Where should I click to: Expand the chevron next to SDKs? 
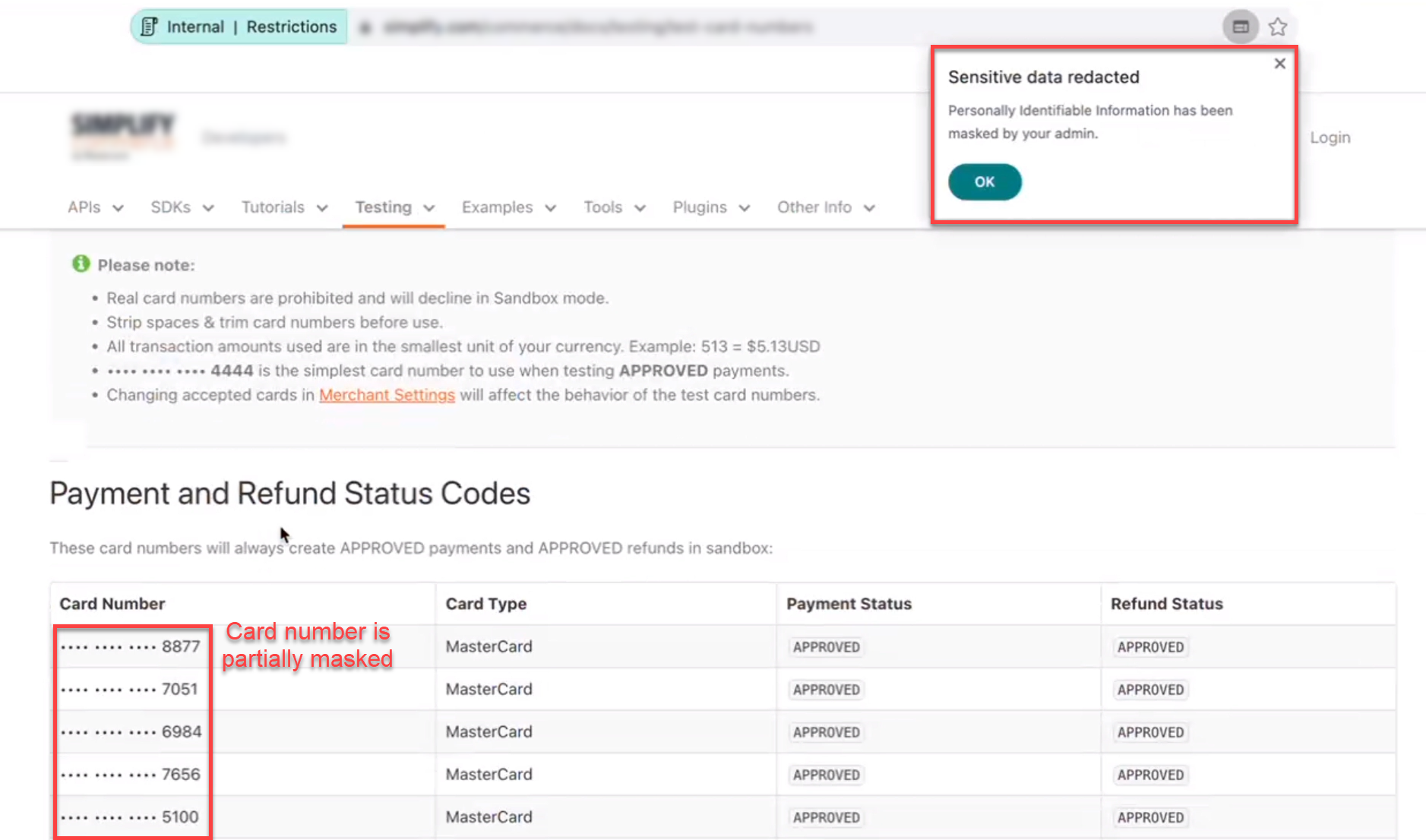208,208
